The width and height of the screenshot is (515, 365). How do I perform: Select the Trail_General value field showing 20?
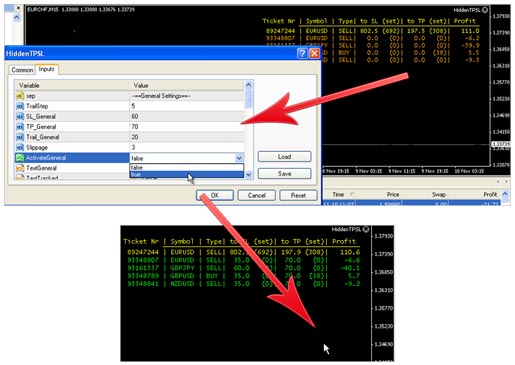point(186,137)
